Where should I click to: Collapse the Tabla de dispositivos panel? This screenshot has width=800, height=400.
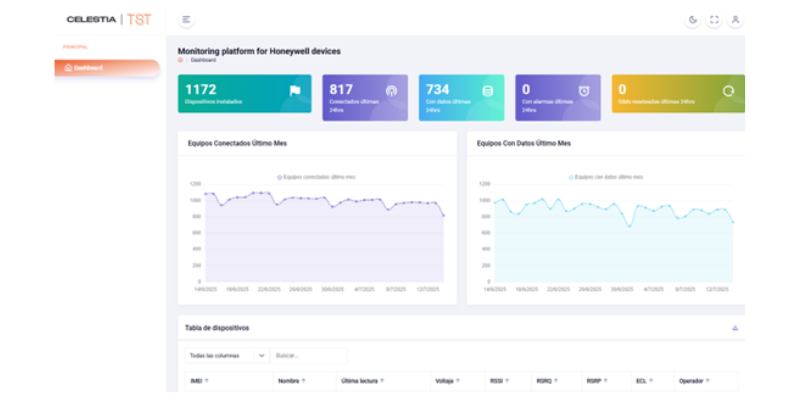click(735, 327)
